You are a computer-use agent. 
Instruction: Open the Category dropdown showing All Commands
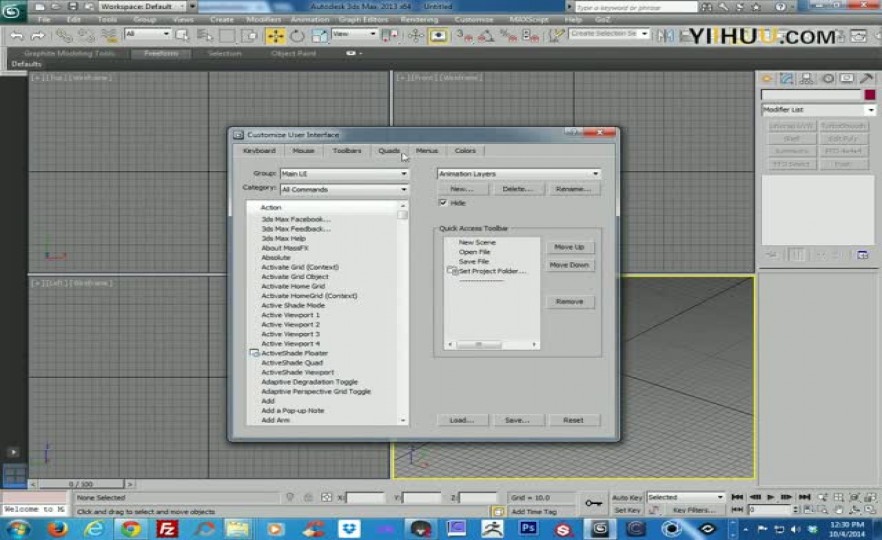pos(344,190)
